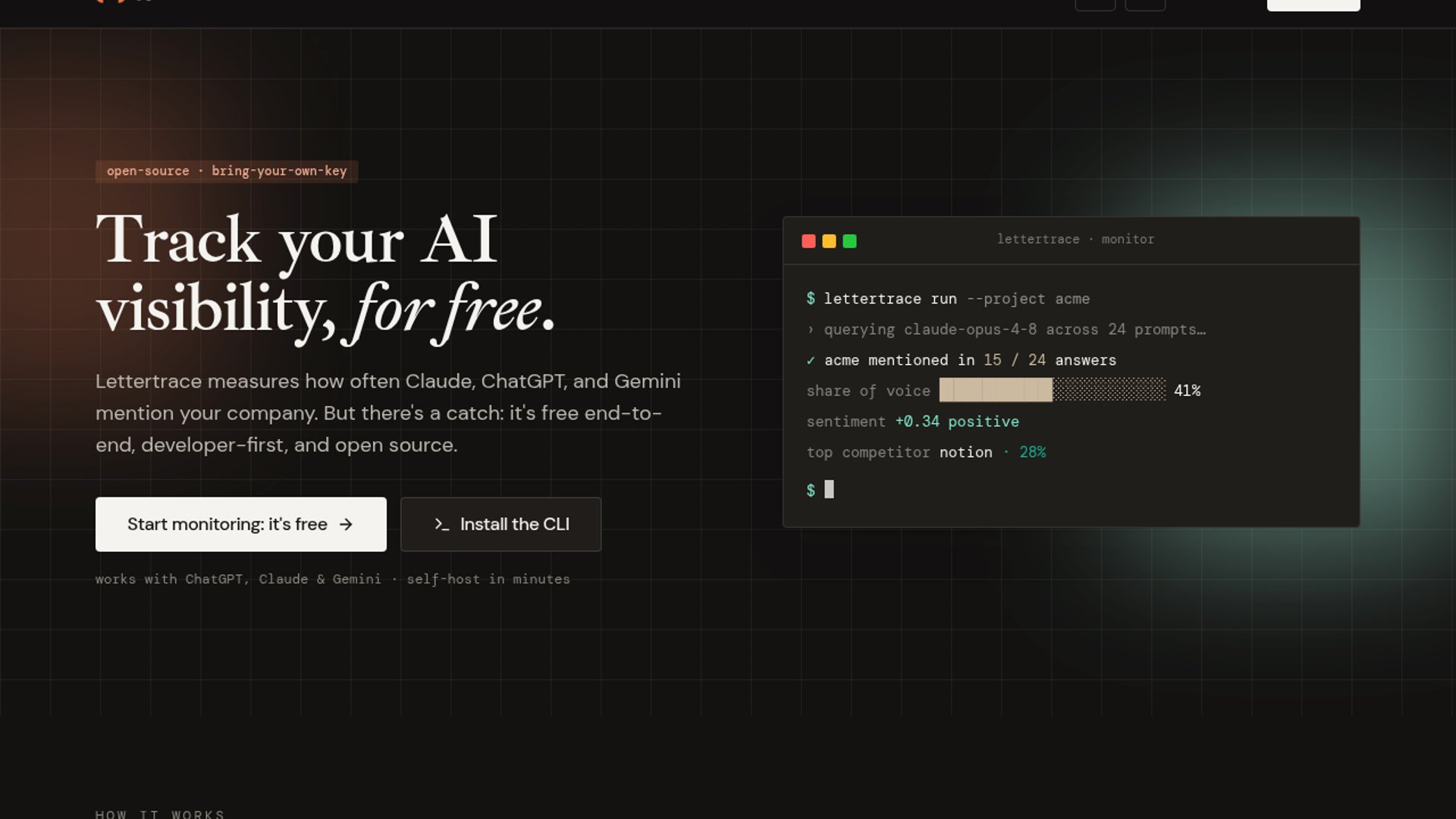Viewport: 1456px width, 819px height.
Task: Click the "open-source · bring-your-own-key" badge
Action: click(227, 171)
